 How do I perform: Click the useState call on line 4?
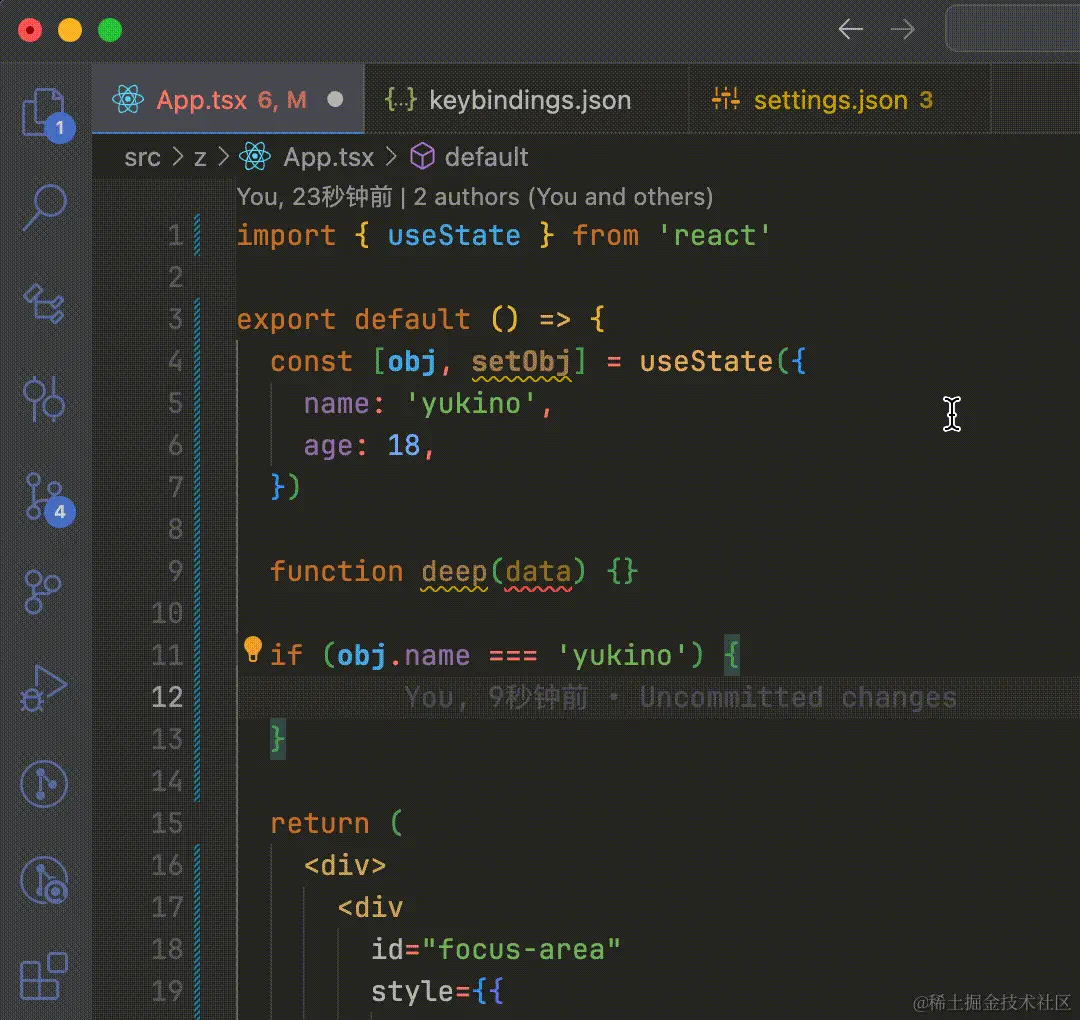706,362
